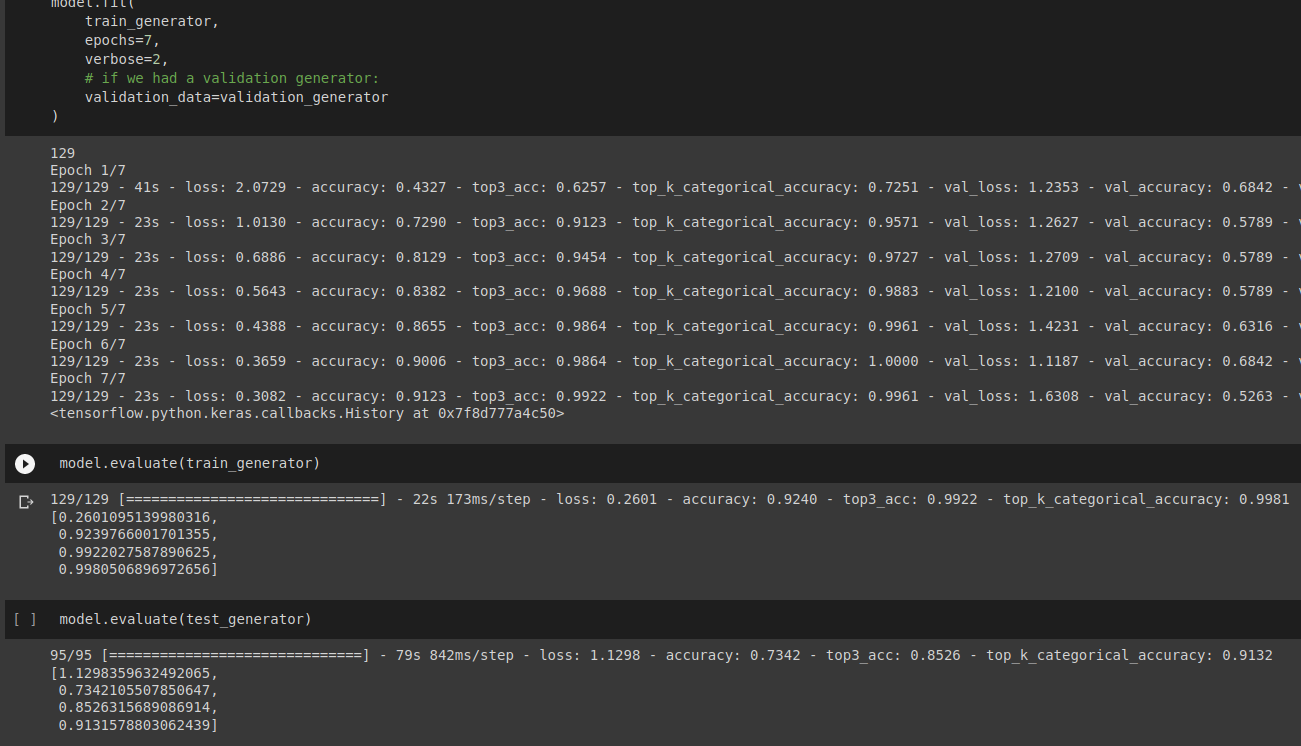Run the model.evaluate(train_generator) cell

pyautogui.click(x=25, y=464)
